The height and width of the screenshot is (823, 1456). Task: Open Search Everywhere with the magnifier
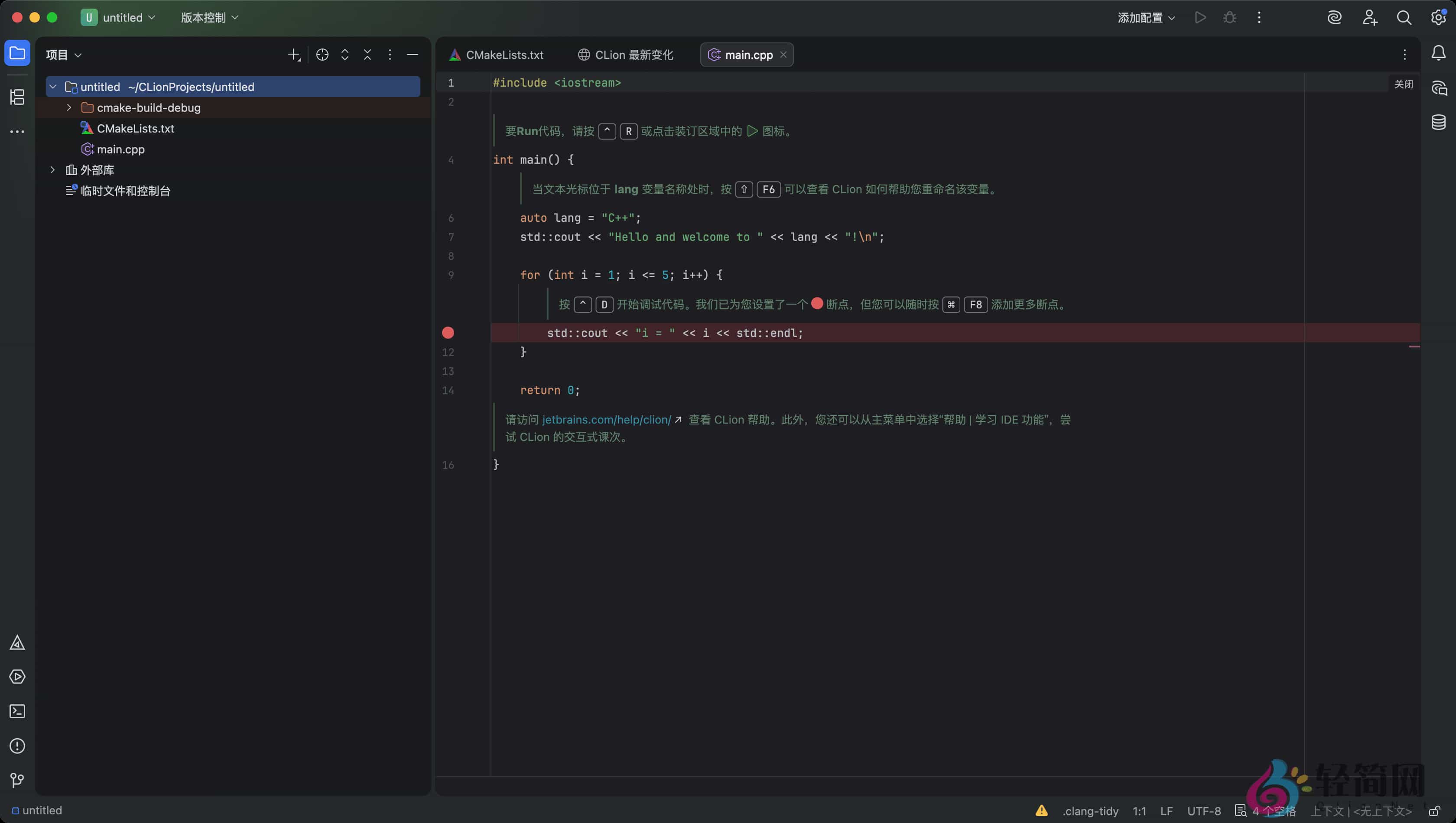(1404, 17)
